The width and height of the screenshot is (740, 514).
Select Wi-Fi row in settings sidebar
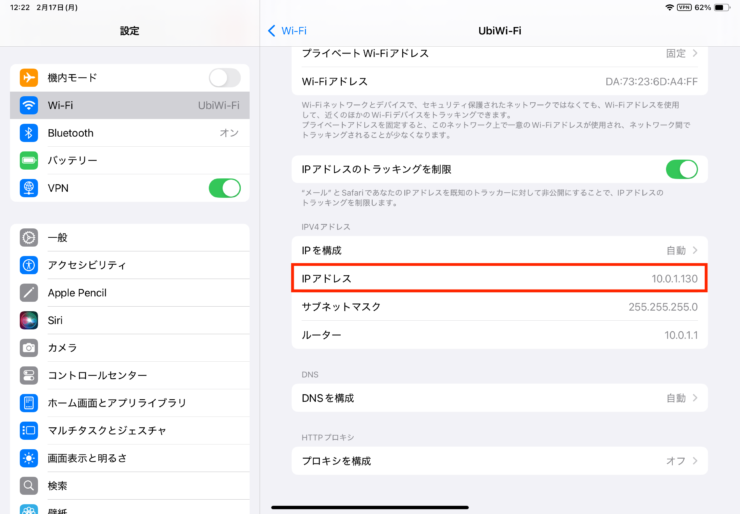pos(130,105)
